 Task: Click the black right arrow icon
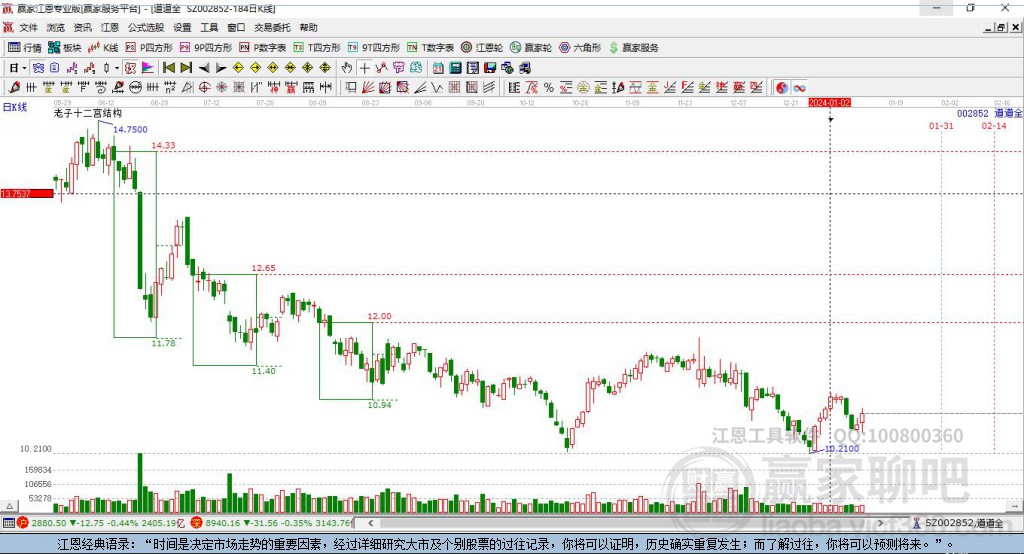(221, 68)
